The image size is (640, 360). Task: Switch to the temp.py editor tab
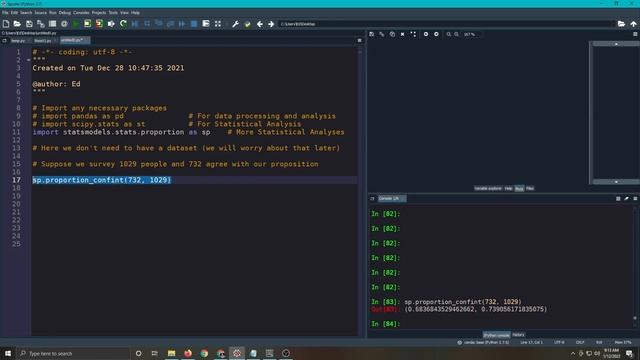click(x=18, y=40)
